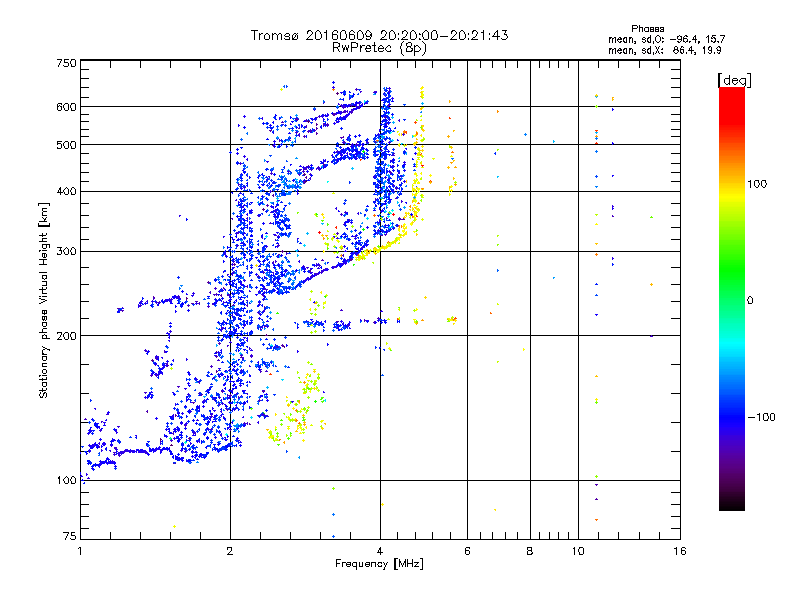The image size is (800, 600).
Task: Click the 'Frequency [MHz]' x-axis label
Action: pos(379,564)
